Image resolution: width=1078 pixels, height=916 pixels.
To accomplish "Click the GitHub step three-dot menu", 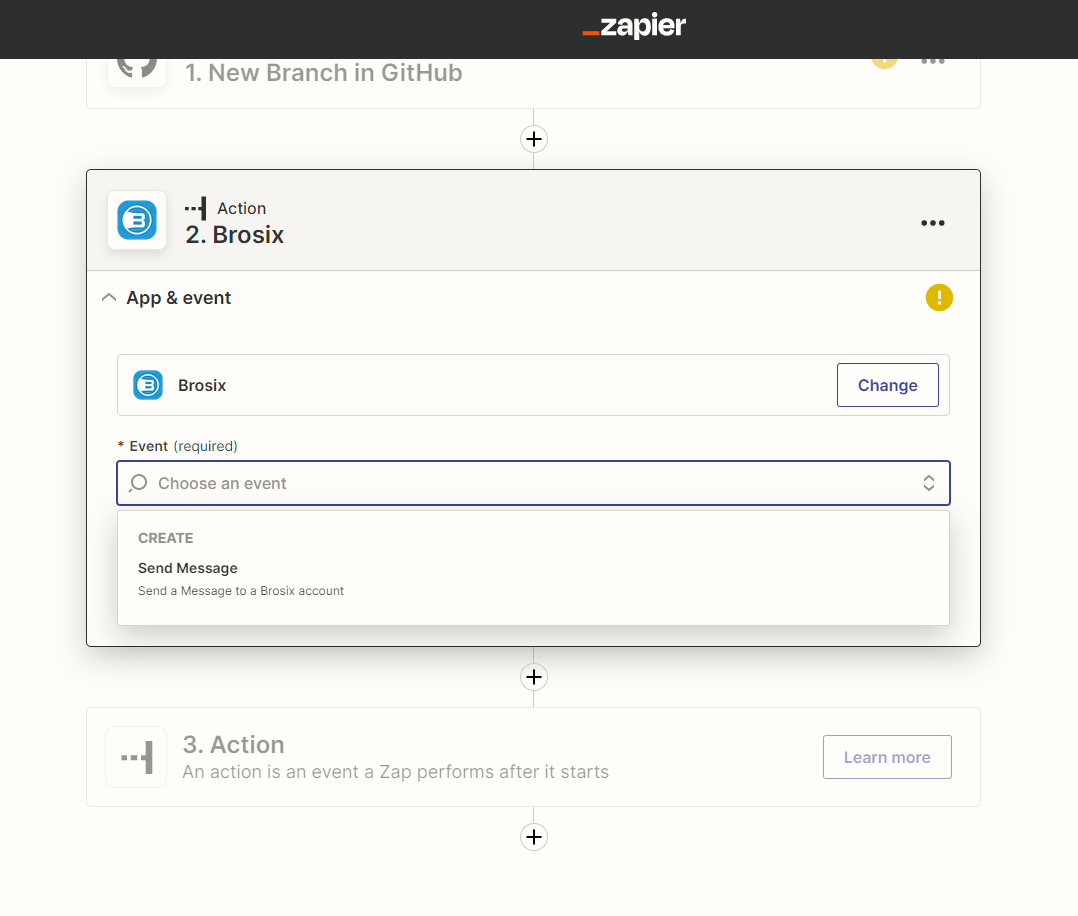I will click(932, 62).
